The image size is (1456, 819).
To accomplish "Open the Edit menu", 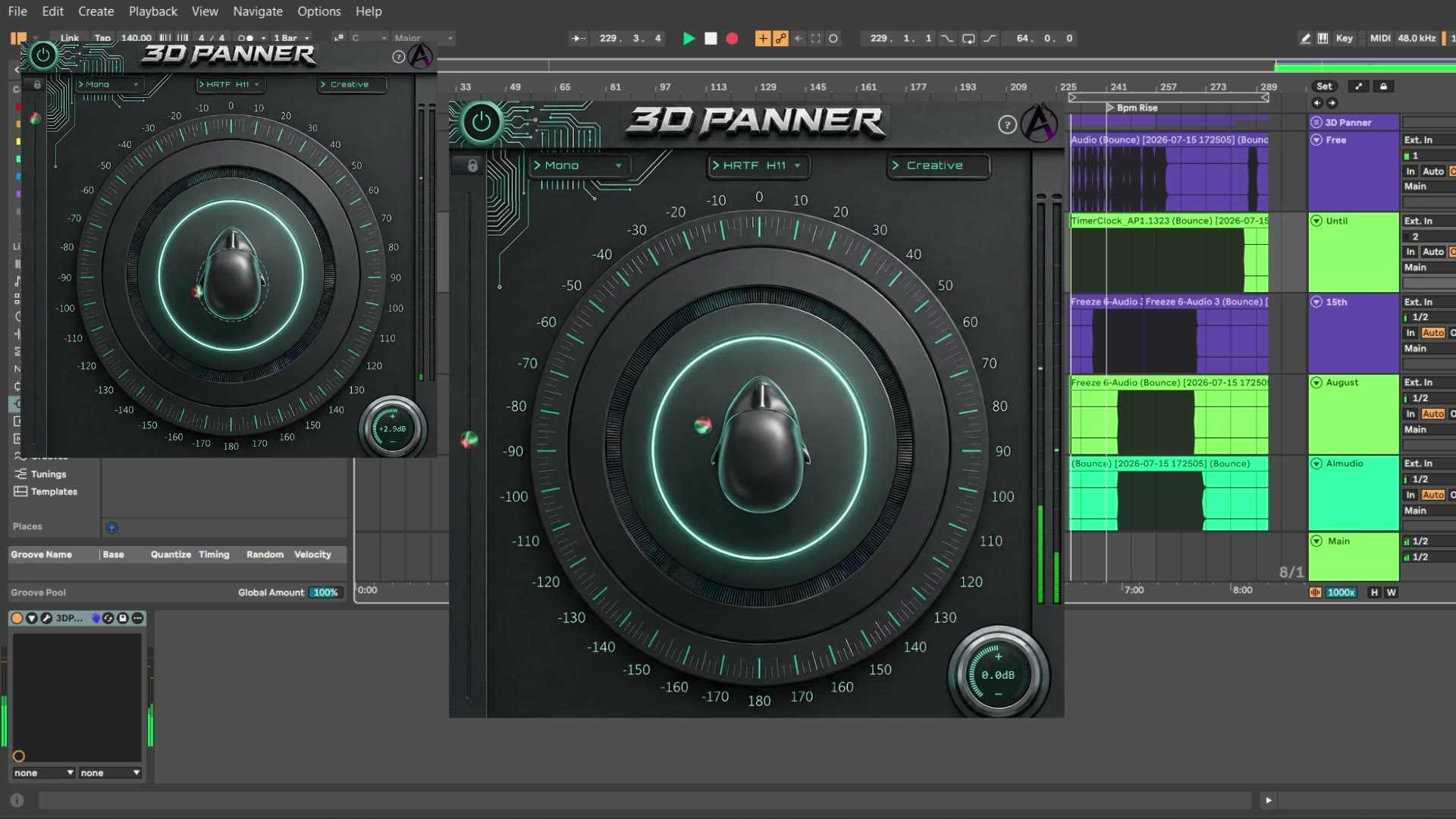I will point(52,11).
